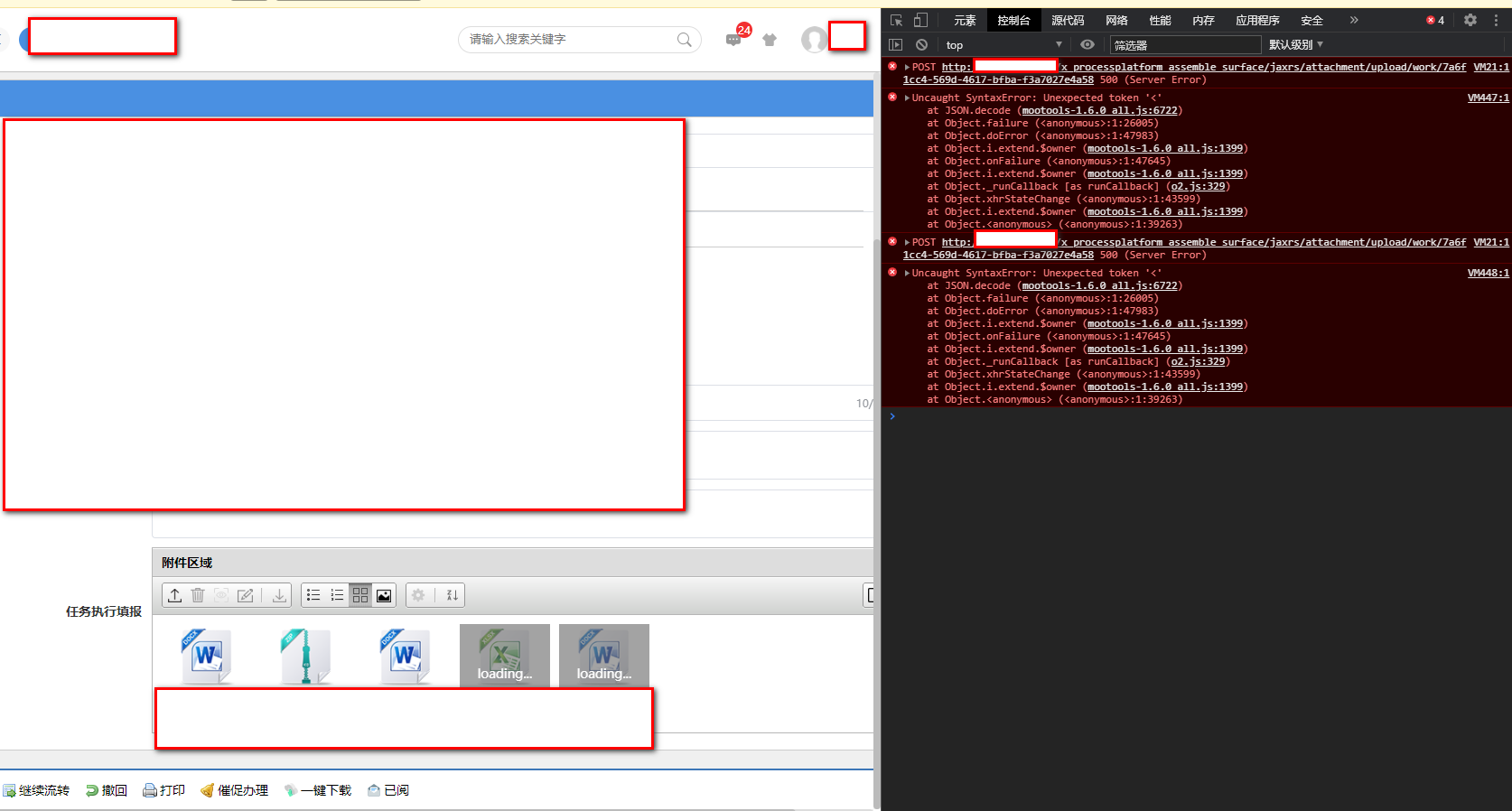
Task: Click the red error count badge showing 4
Action: (1435, 20)
